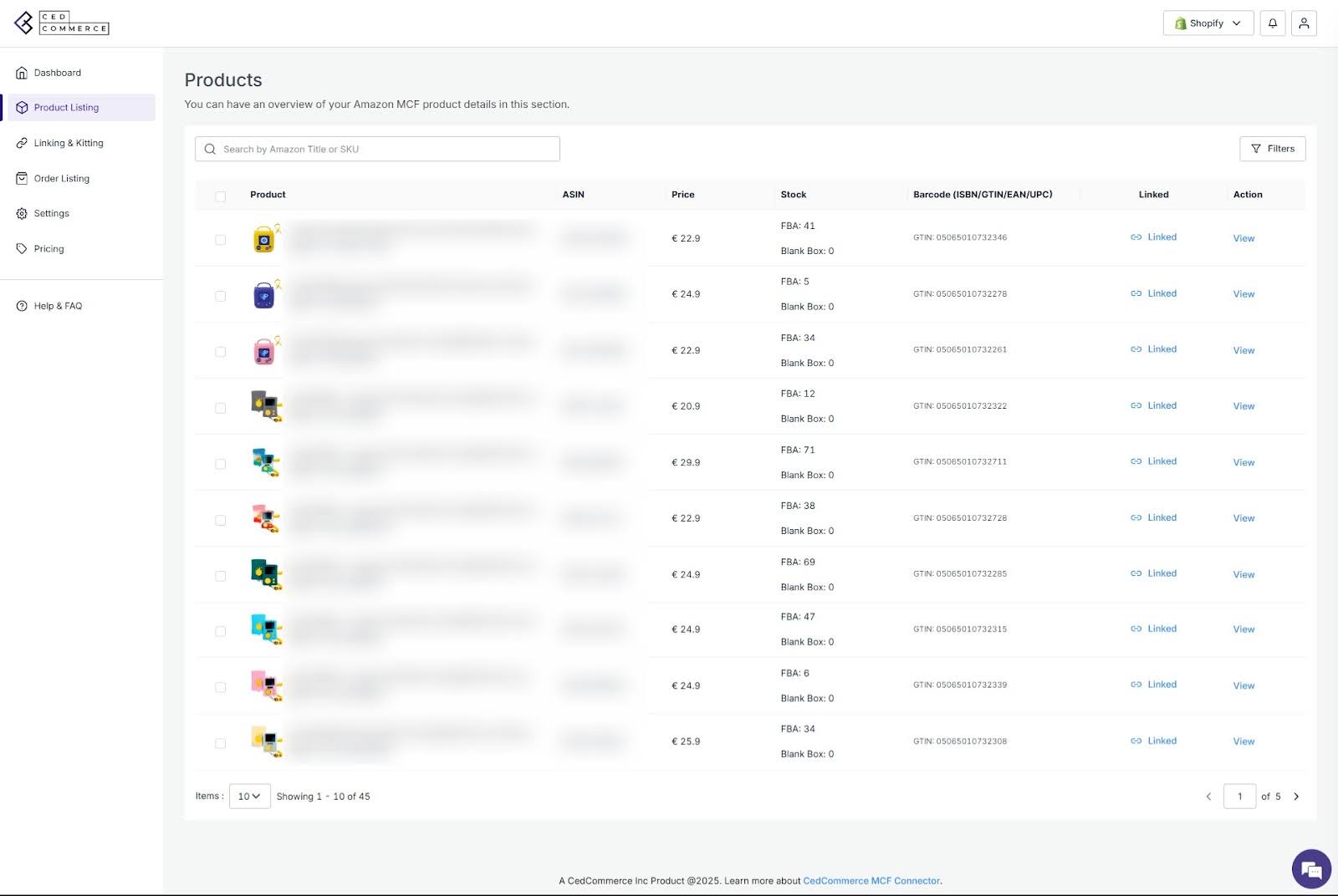Open the Shopify store dropdown
1338x896 pixels.
(x=1207, y=23)
